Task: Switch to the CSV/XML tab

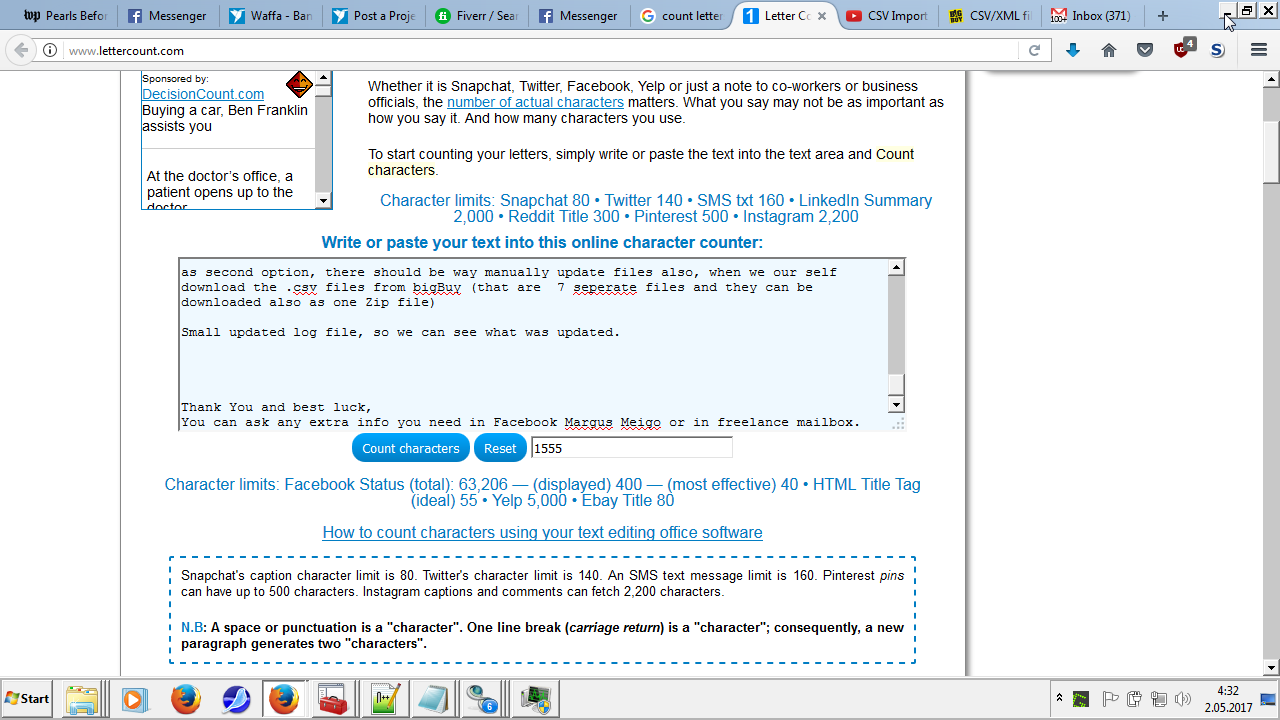Action: pyautogui.click(x=991, y=16)
